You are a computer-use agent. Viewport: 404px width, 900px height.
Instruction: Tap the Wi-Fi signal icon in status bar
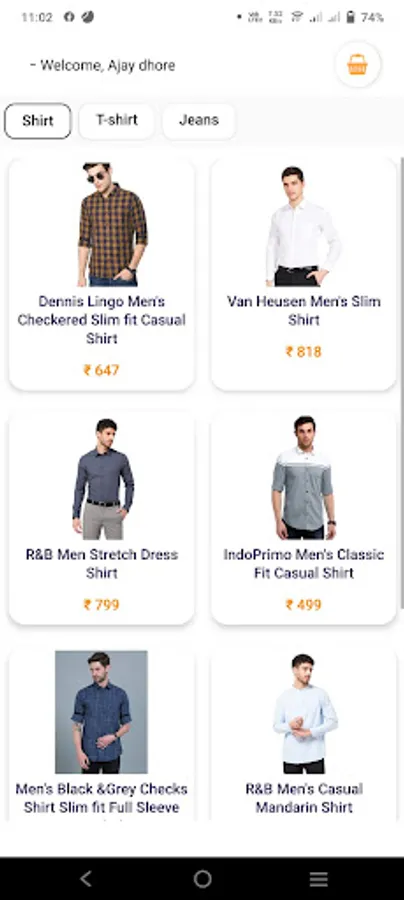tap(297, 17)
